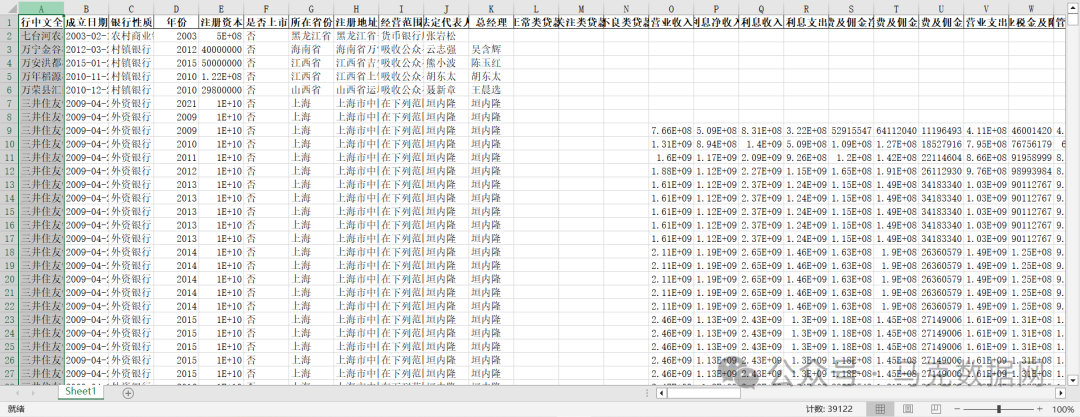1080x417 pixels.
Task: Select cell with value 52915547
Action: pos(851,130)
